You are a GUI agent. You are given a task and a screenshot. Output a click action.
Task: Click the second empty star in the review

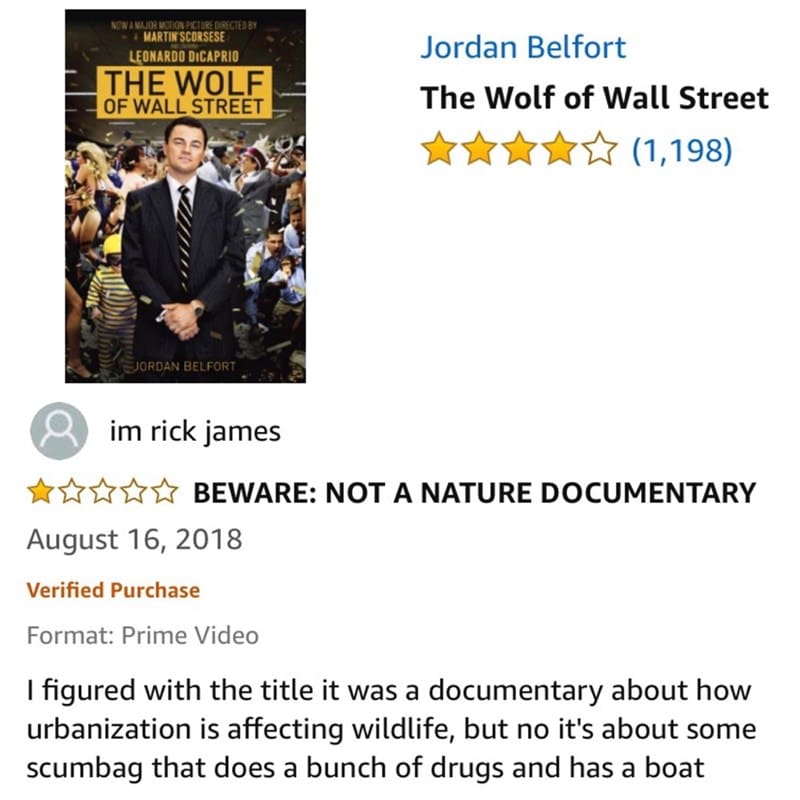[x=103, y=492]
